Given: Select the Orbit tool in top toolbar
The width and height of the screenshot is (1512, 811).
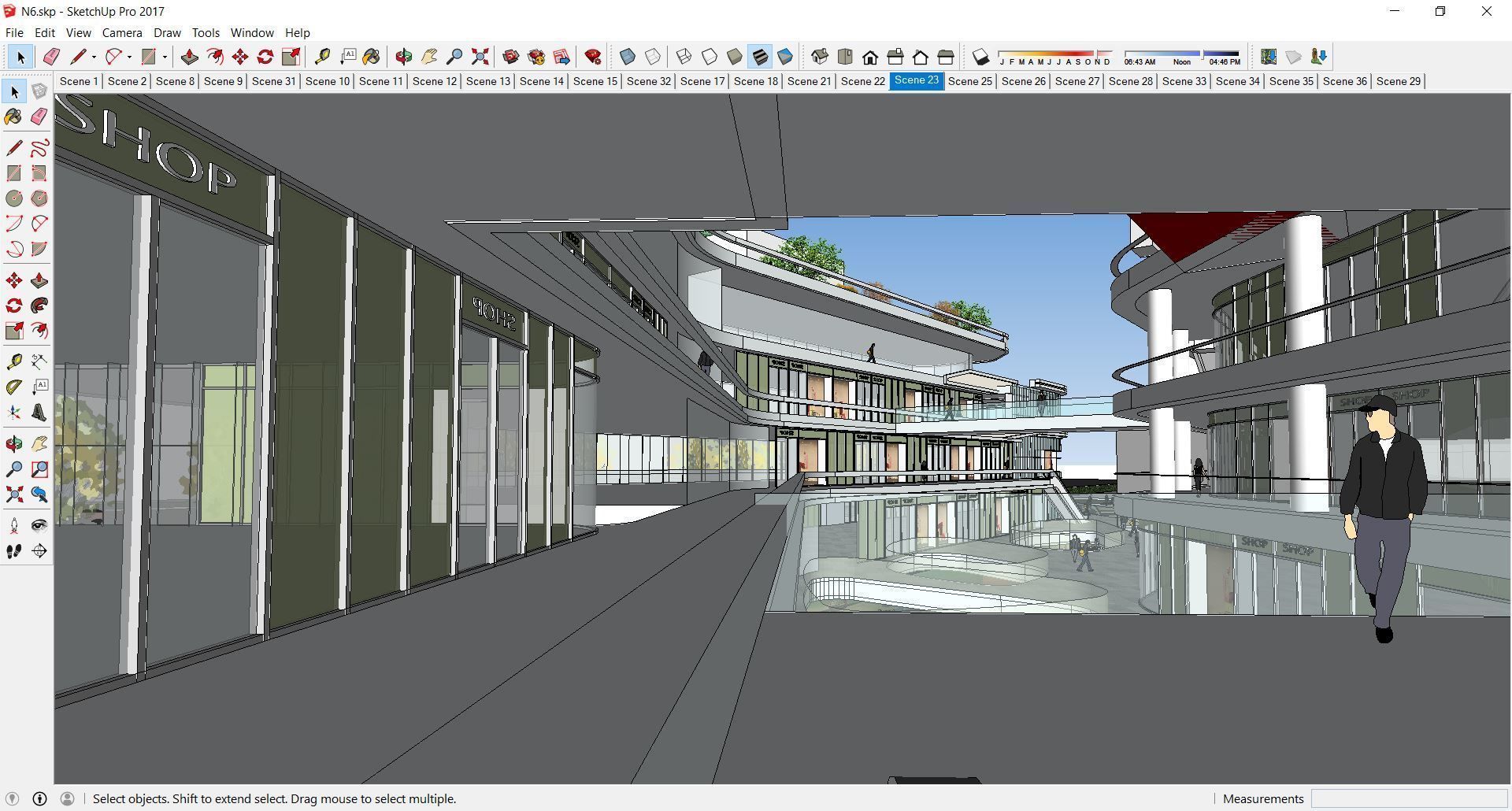Looking at the screenshot, I should point(404,57).
